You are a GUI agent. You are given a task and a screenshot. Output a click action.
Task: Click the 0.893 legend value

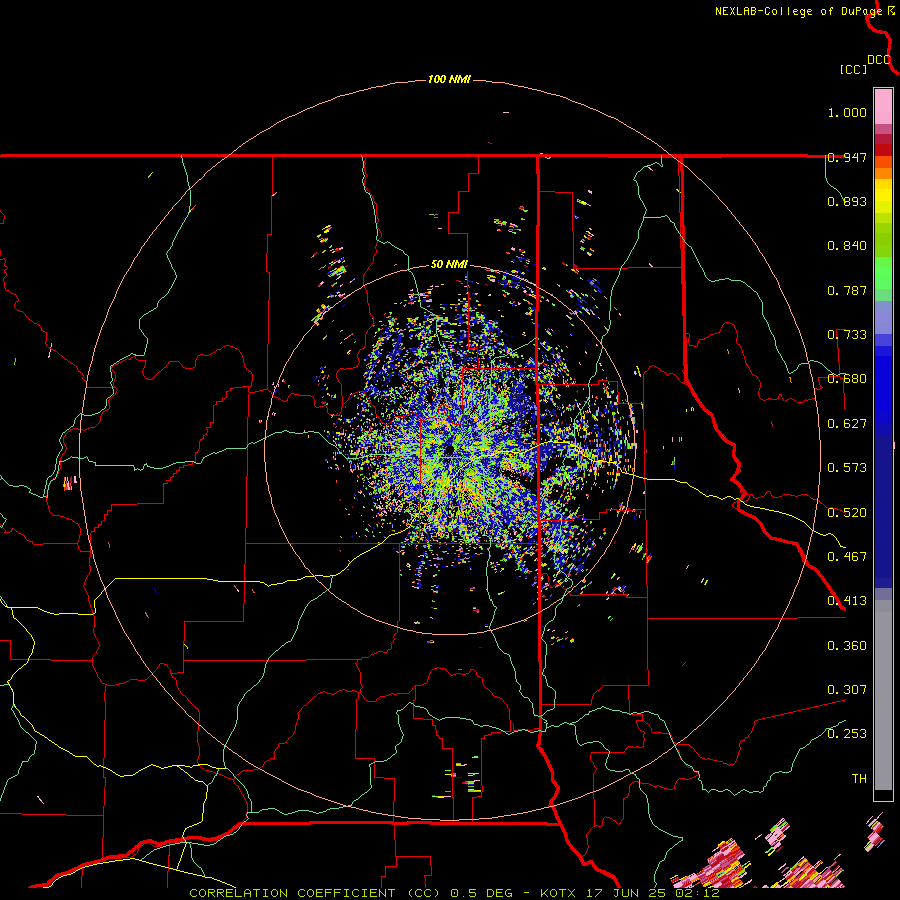pos(847,201)
